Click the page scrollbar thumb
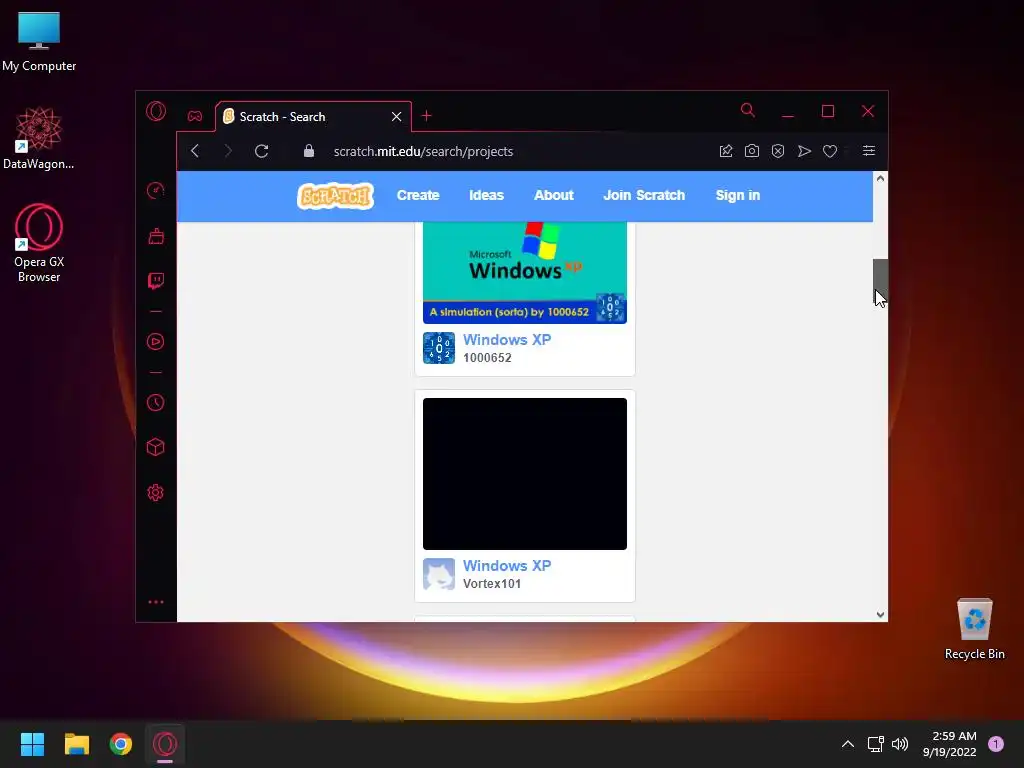Viewport: 1024px width, 768px height. (x=880, y=281)
